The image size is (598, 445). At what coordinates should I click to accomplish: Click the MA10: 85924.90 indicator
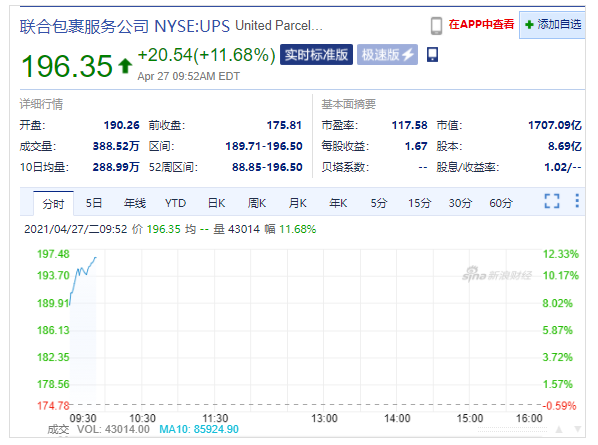[x=199, y=429]
